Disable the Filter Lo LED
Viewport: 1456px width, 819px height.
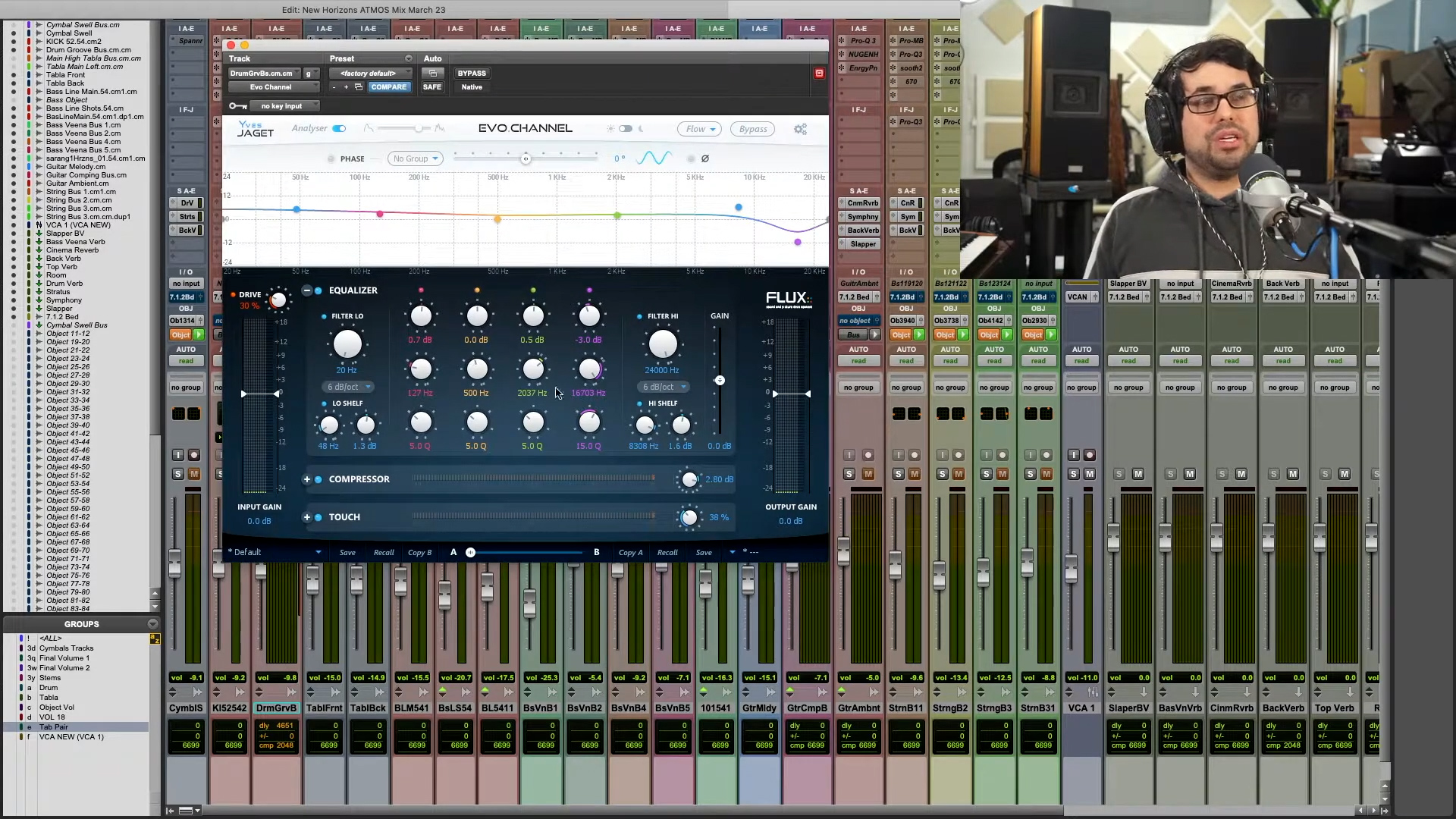tap(325, 316)
